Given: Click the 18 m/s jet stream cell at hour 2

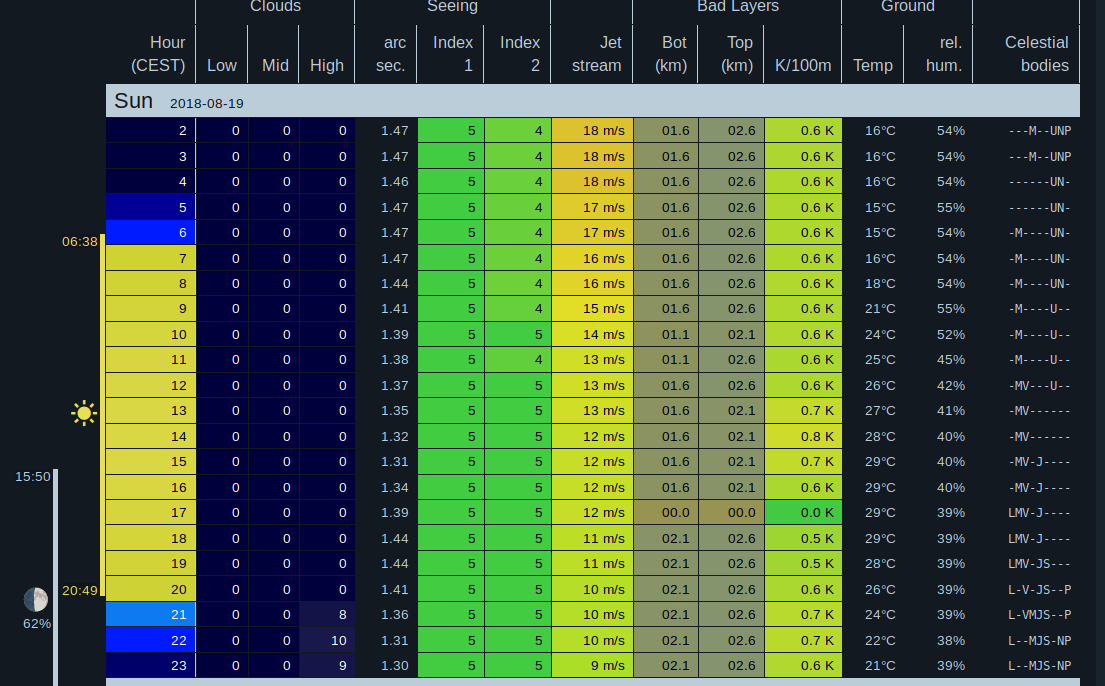Looking at the screenshot, I should pyautogui.click(x=592, y=130).
